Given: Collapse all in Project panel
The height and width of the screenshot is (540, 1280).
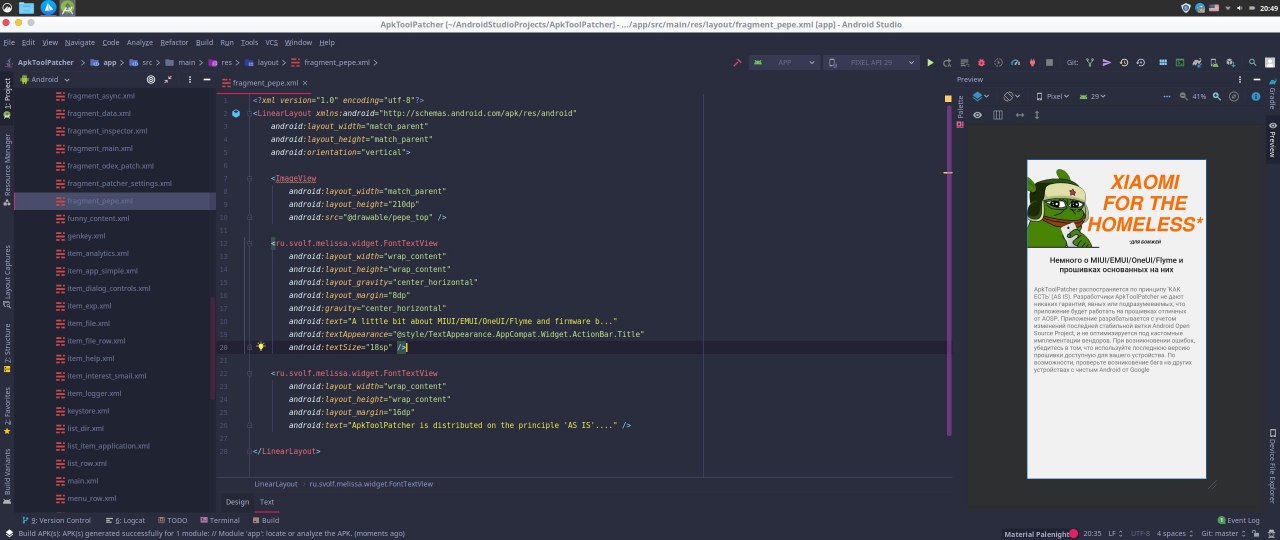Looking at the screenshot, I should point(167,79).
